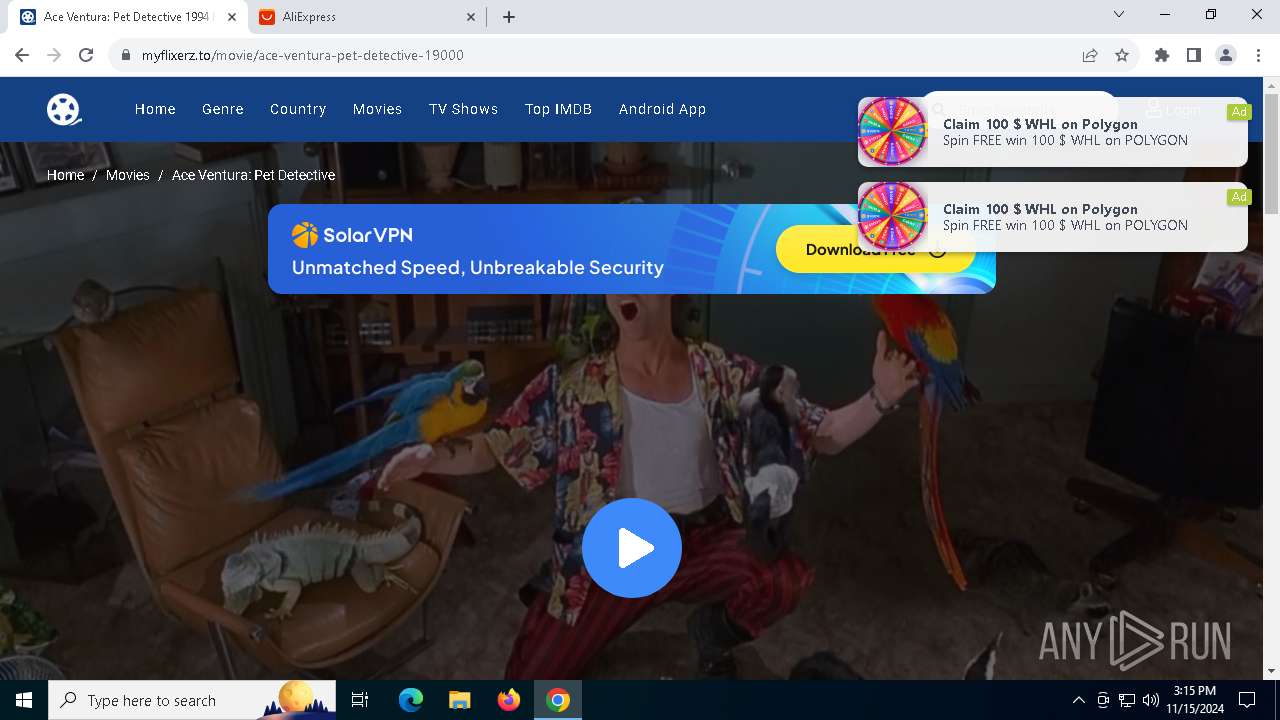1280x720 pixels.
Task: Open Chrome extensions puzzle icon
Action: coord(1162,55)
